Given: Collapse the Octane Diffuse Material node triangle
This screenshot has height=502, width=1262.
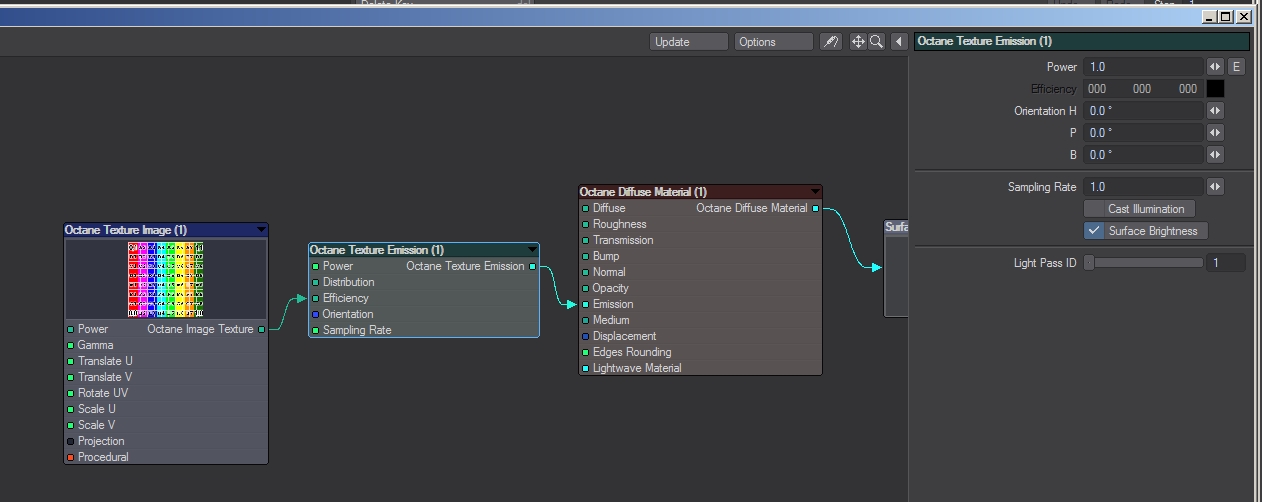Looking at the screenshot, I should (815, 192).
